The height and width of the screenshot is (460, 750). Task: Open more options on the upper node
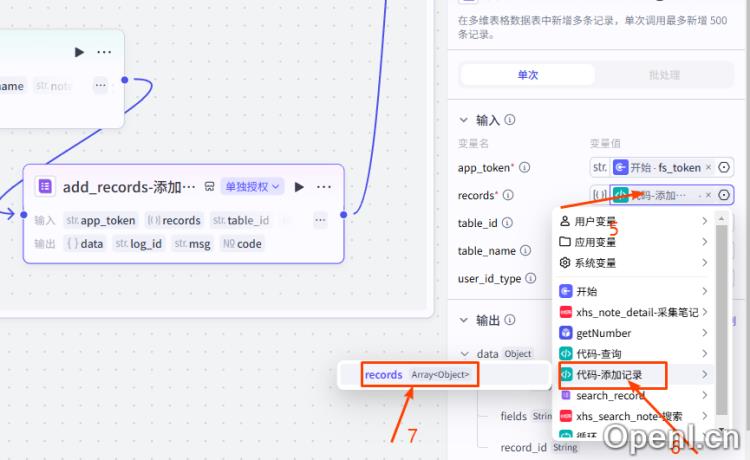pyautogui.click(x=104, y=52)
